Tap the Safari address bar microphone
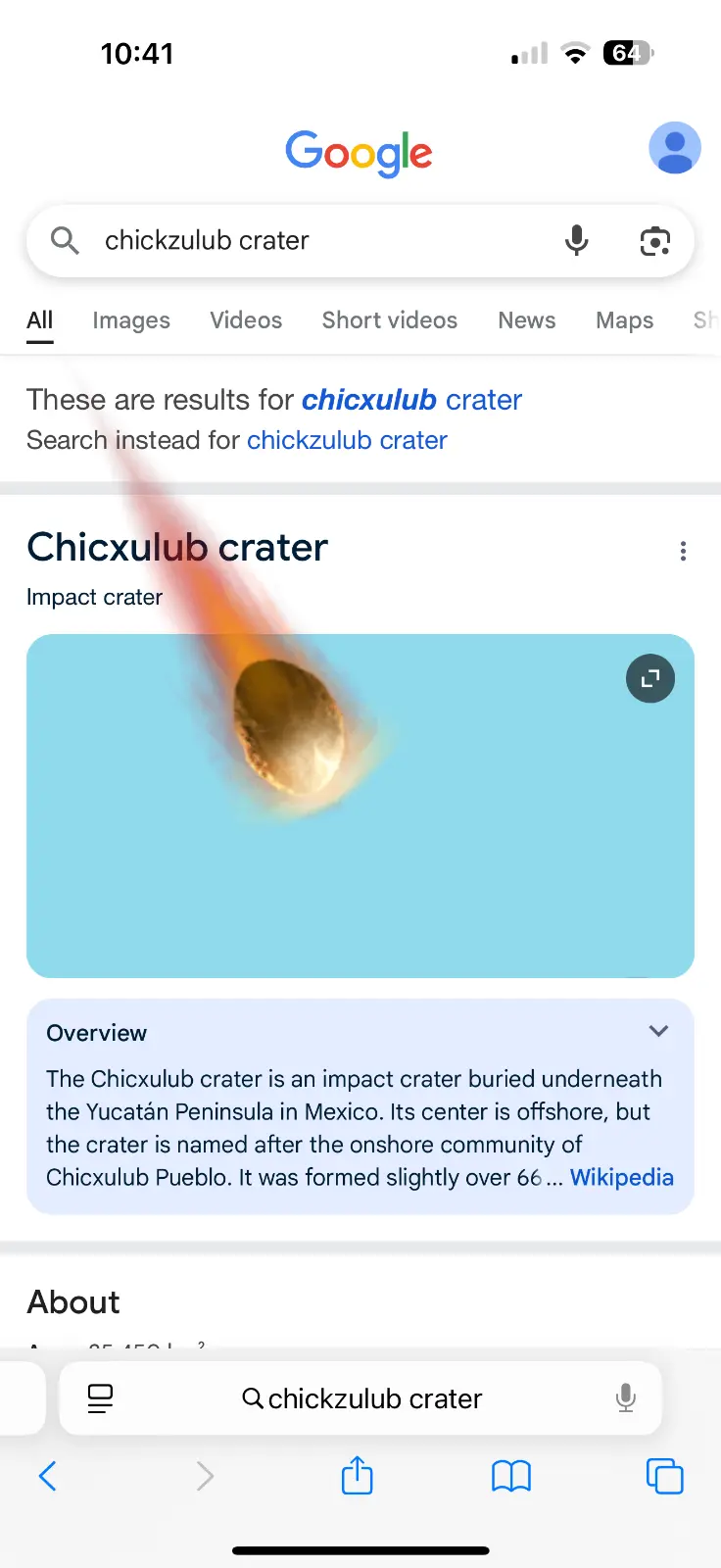721x1568 pixels. pos(625,1398)
